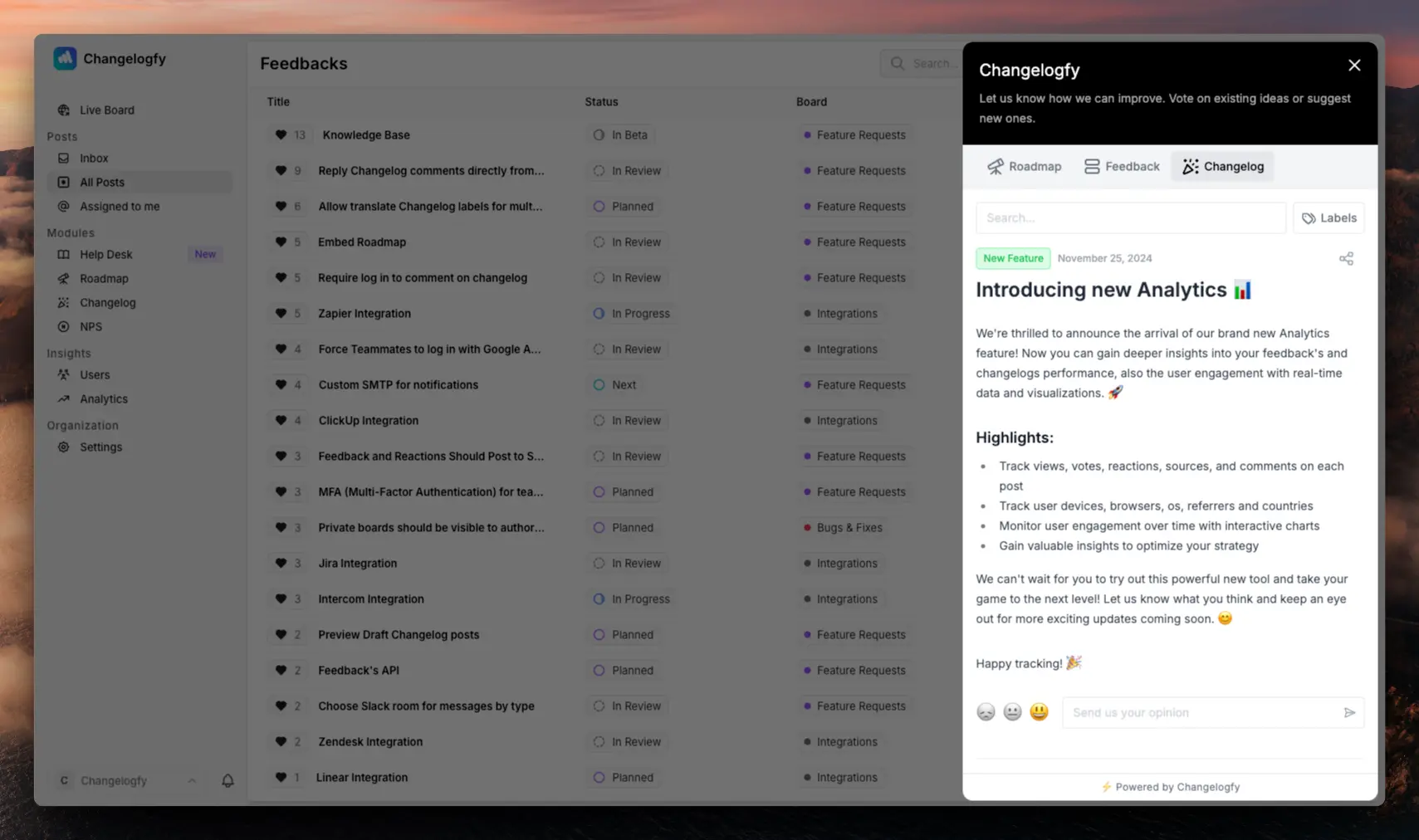This screenshot has width=1419, height=840.
Task: Upvote the Knowledge Base post heart
Action: tap(281, 134)
